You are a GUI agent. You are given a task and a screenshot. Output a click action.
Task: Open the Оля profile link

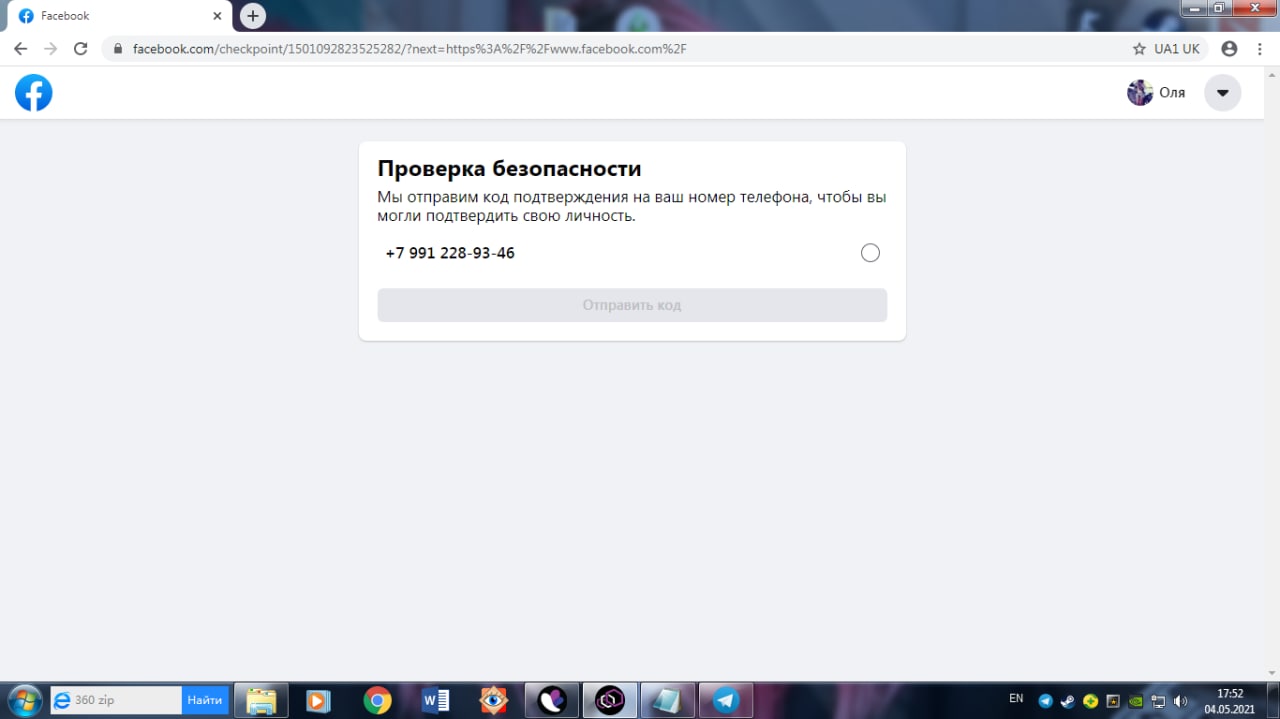(x=1157, y=93)
